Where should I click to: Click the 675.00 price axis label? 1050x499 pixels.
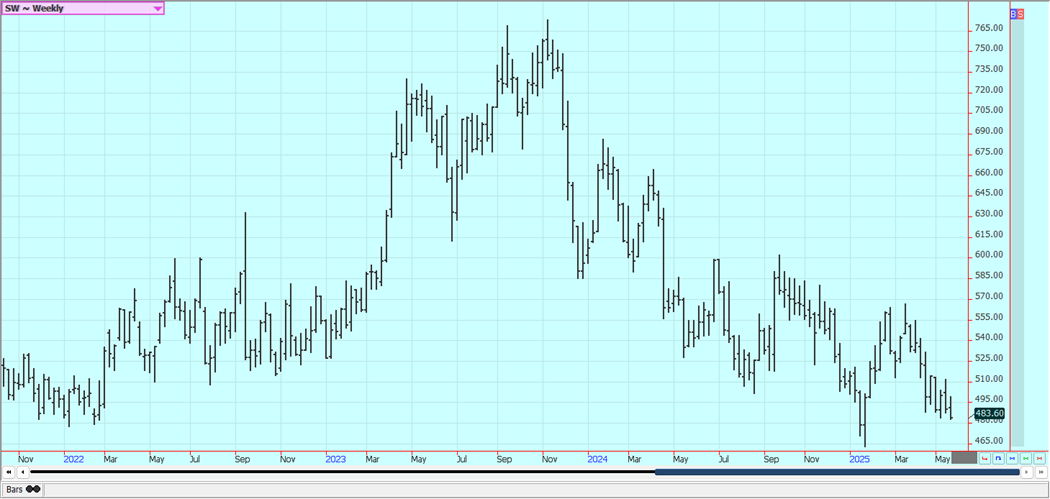pyautogui.click(x=989, y=151)
